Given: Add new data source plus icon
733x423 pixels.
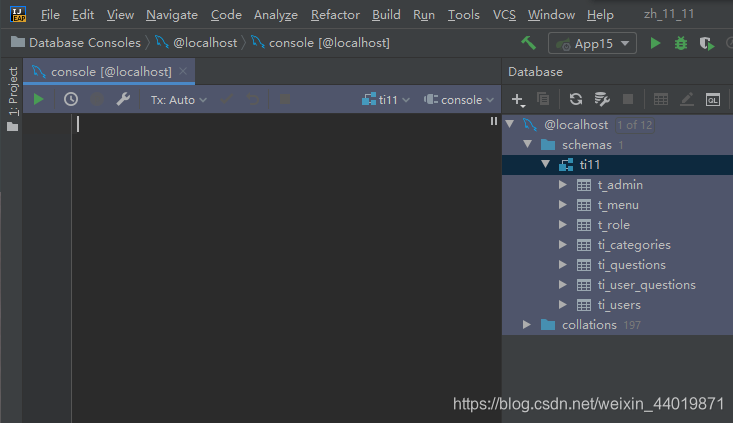Looking at the screenshot, I should click(x=517, y=100).
